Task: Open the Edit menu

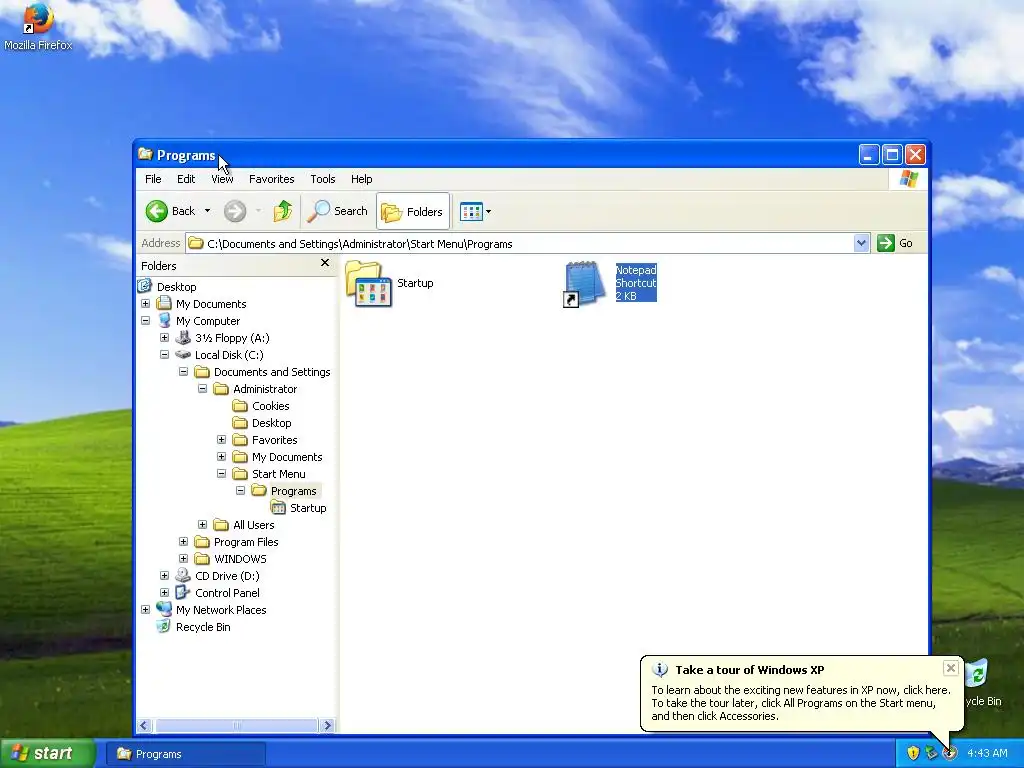Action: click(186, 179)
